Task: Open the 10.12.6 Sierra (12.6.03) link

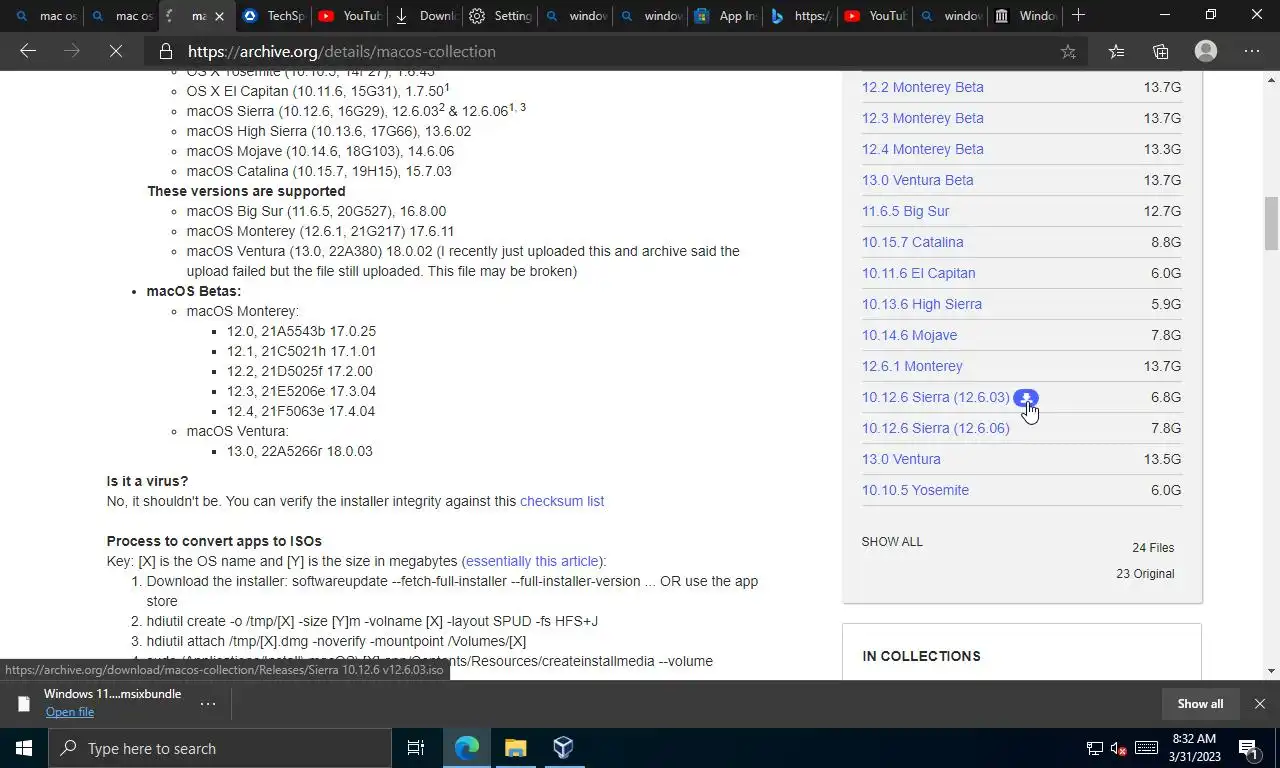Action: 935,397
